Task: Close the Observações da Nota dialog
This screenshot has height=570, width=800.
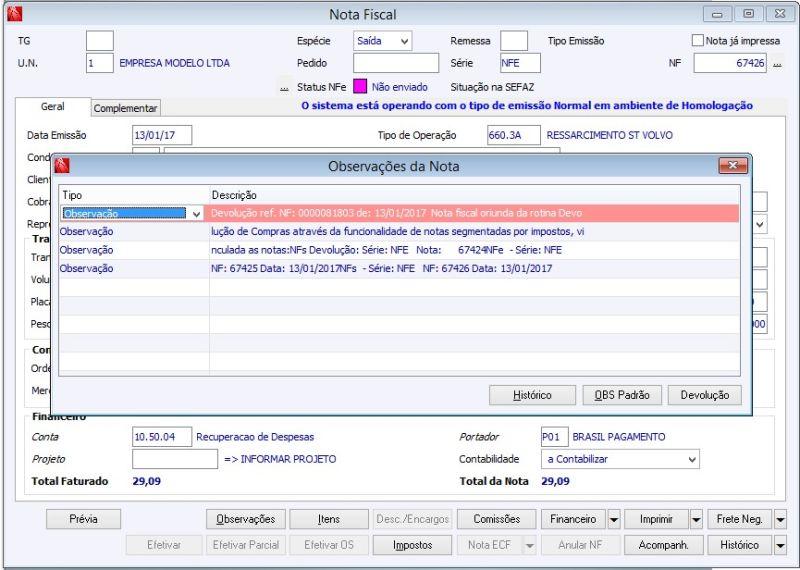Action: click(733, 165)
